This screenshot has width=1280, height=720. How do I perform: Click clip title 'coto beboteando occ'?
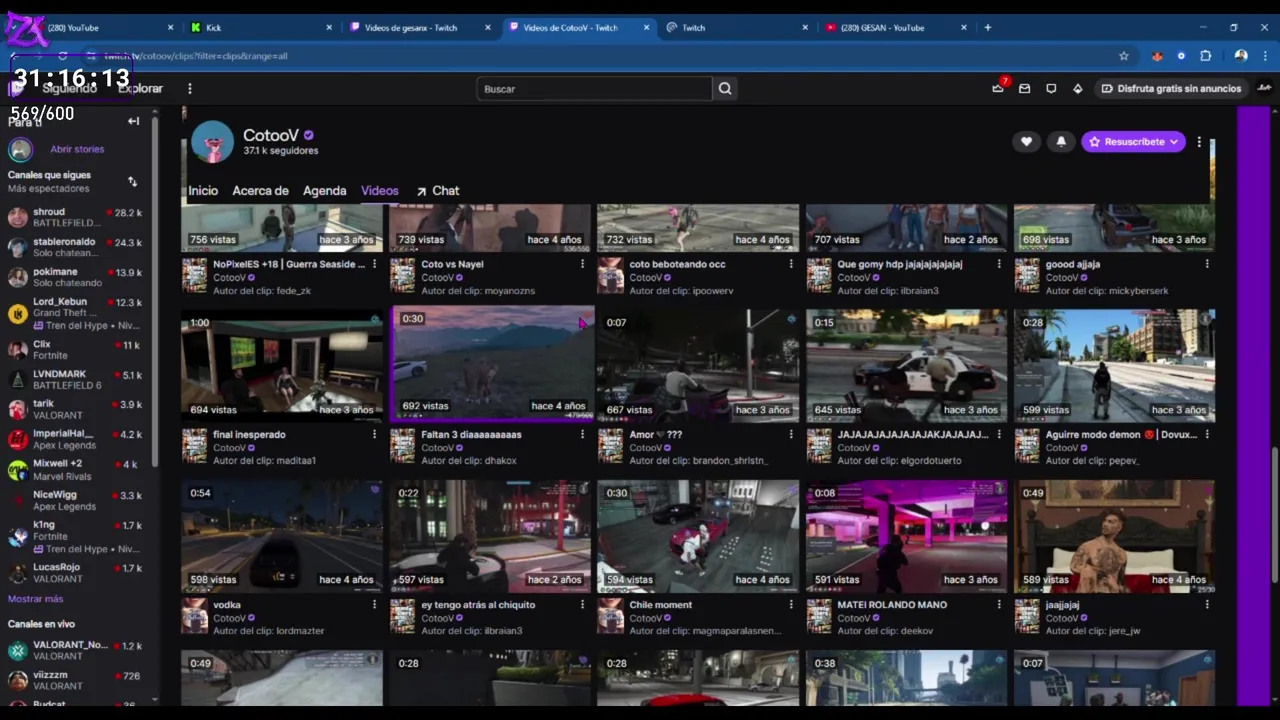(677, 264)
